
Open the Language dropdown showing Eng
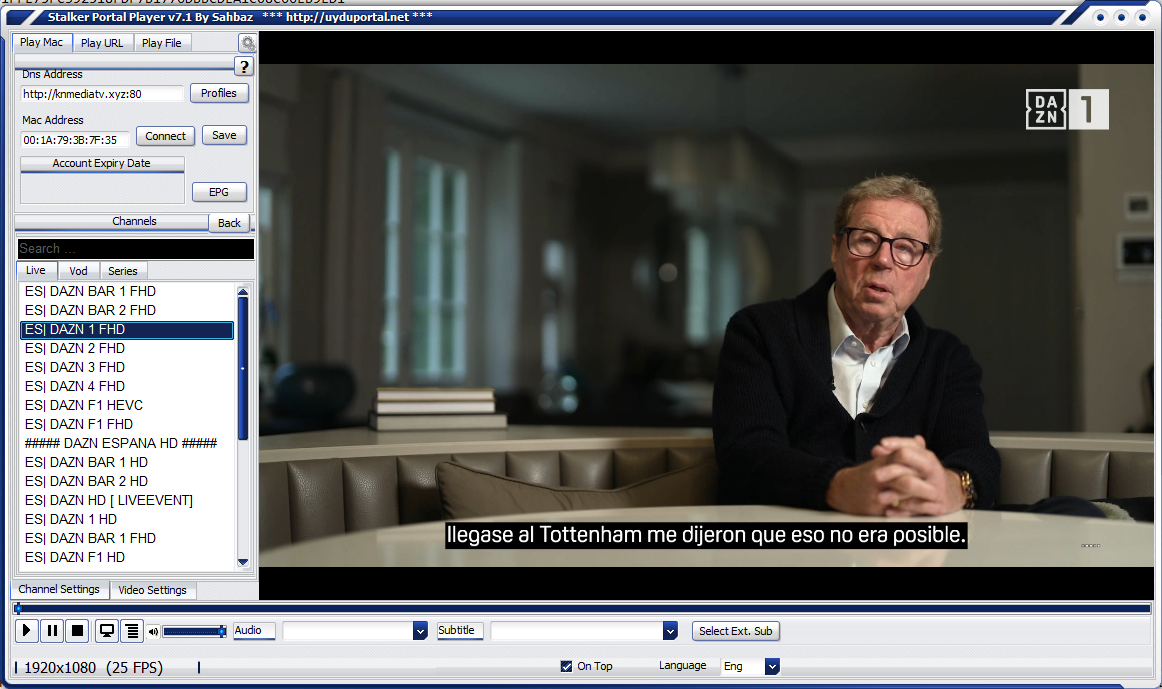tap(771, 666)
